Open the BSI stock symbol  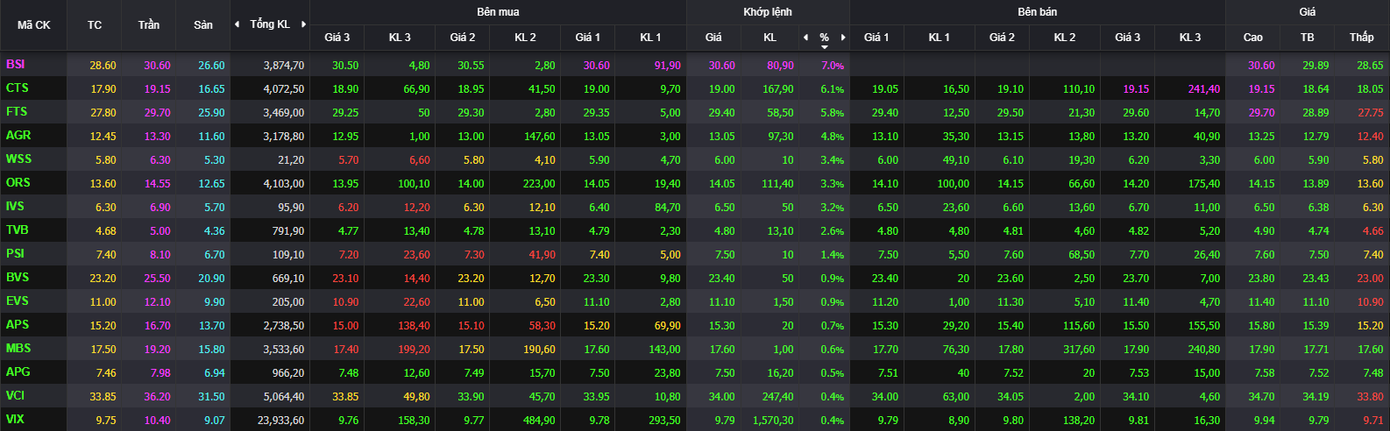pyautogui.click(x=16, y=64)
